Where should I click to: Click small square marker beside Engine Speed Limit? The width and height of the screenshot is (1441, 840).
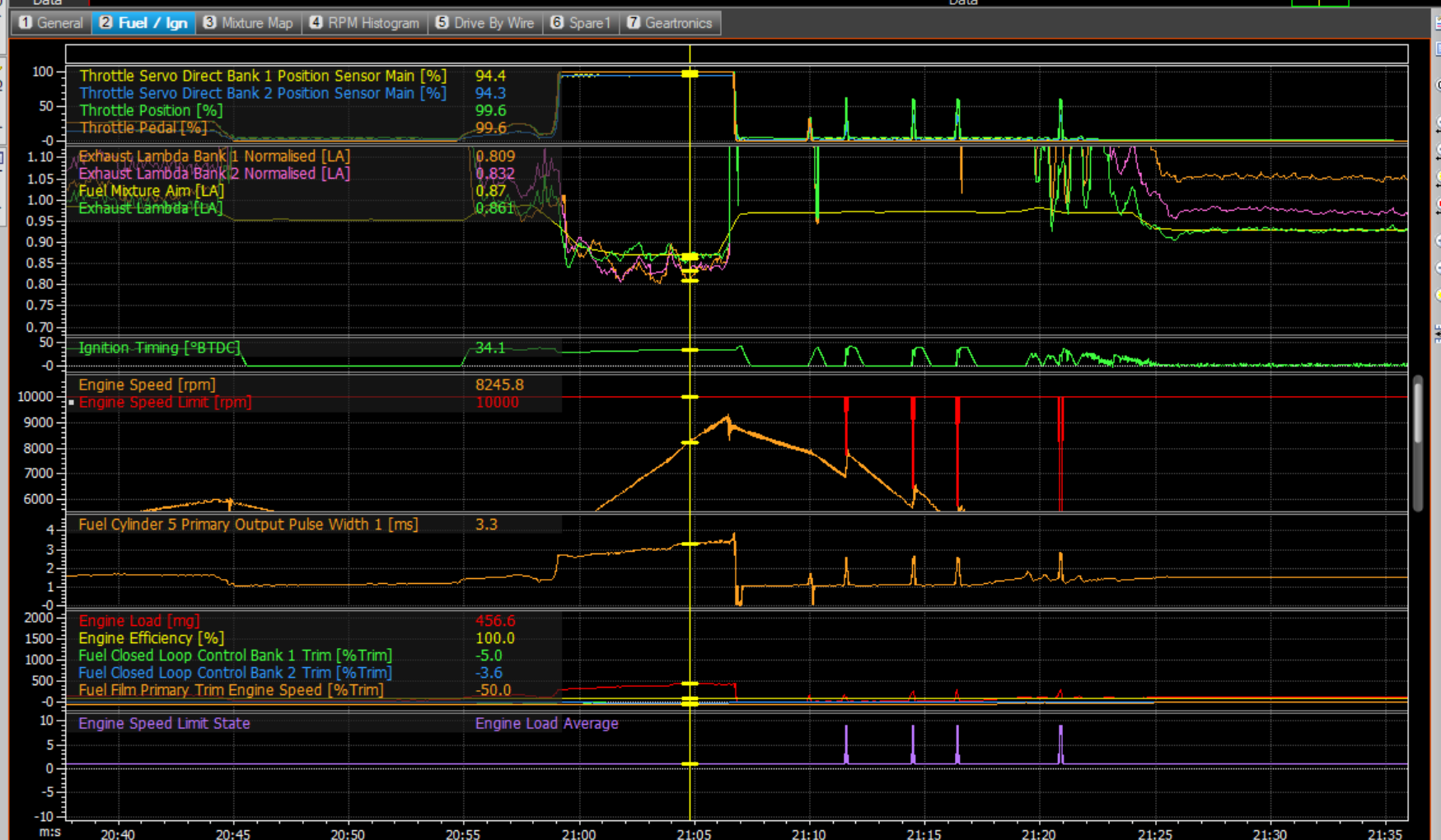[x=72, y=403]
